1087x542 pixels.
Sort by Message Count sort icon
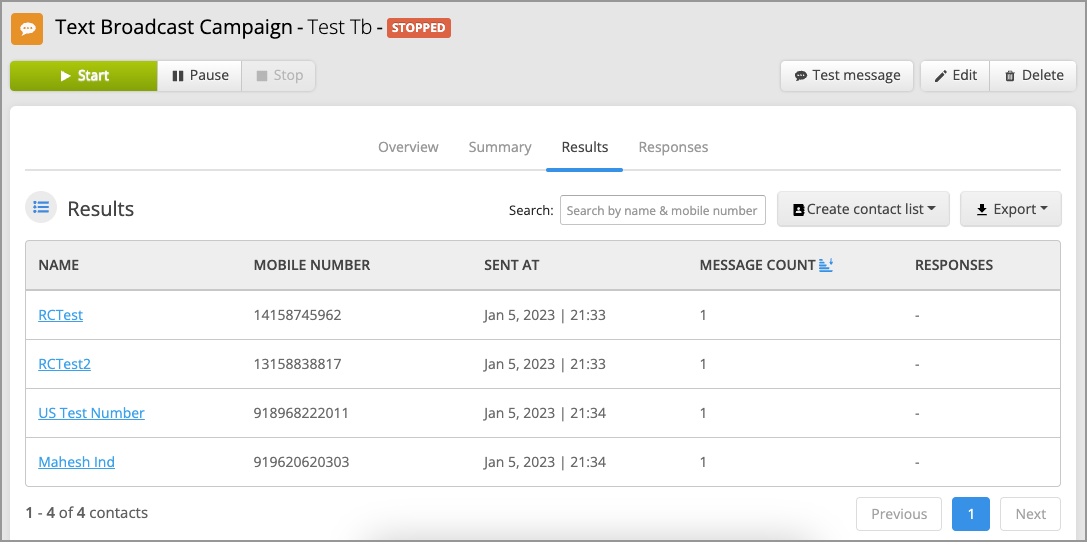click(826, 265)
